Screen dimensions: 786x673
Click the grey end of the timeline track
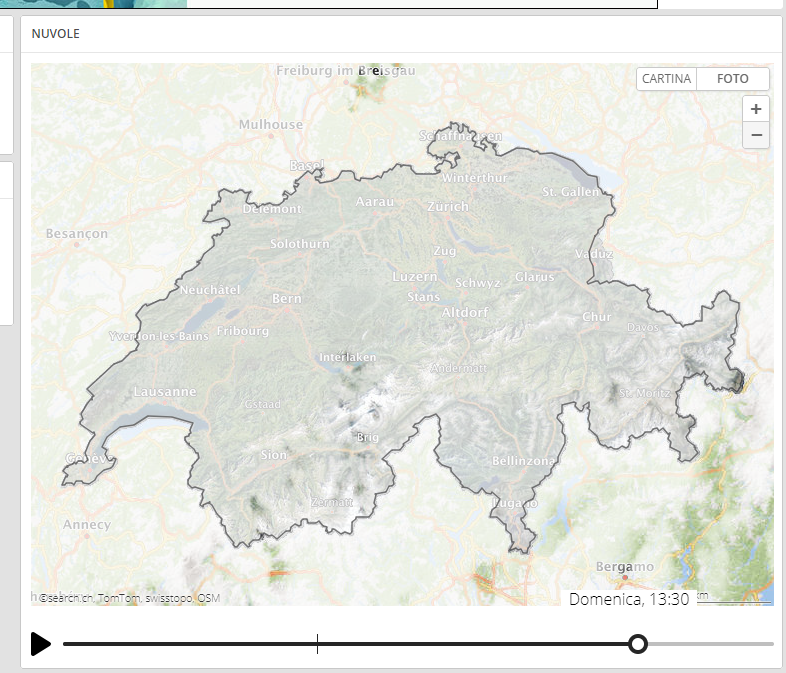click(x=712, y=644)
